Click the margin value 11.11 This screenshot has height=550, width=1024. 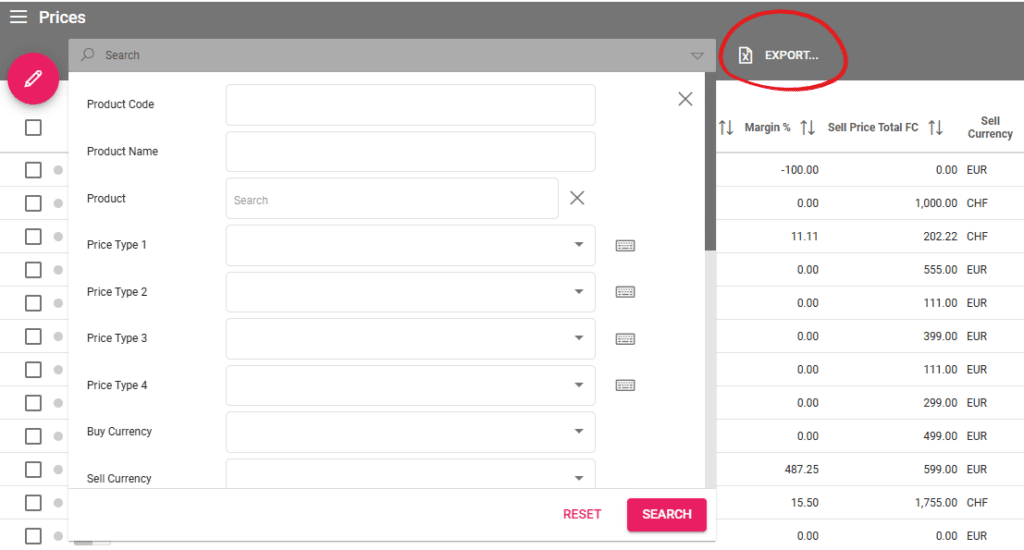(x=804, y=236)
